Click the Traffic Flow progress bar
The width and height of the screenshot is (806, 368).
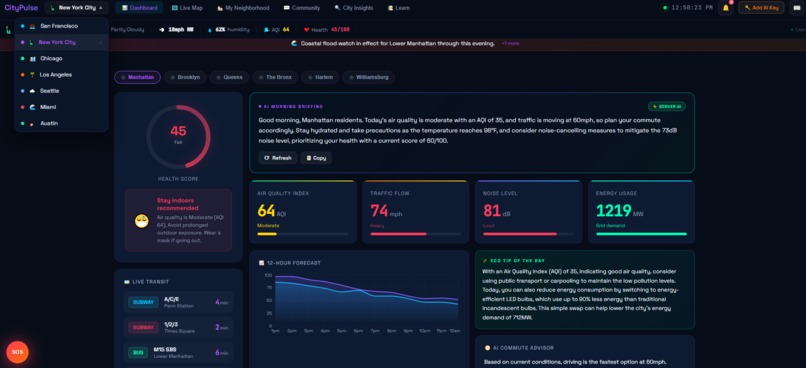pos(415,234)
